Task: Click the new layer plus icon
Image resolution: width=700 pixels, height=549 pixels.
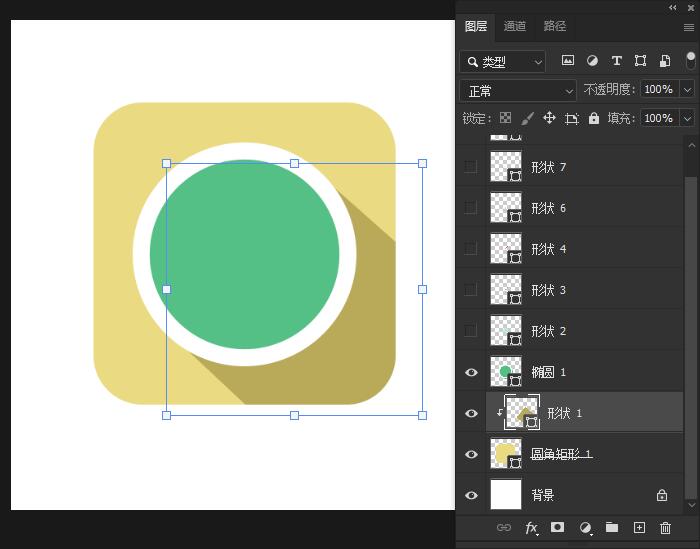Action: (x=639, y=528)
